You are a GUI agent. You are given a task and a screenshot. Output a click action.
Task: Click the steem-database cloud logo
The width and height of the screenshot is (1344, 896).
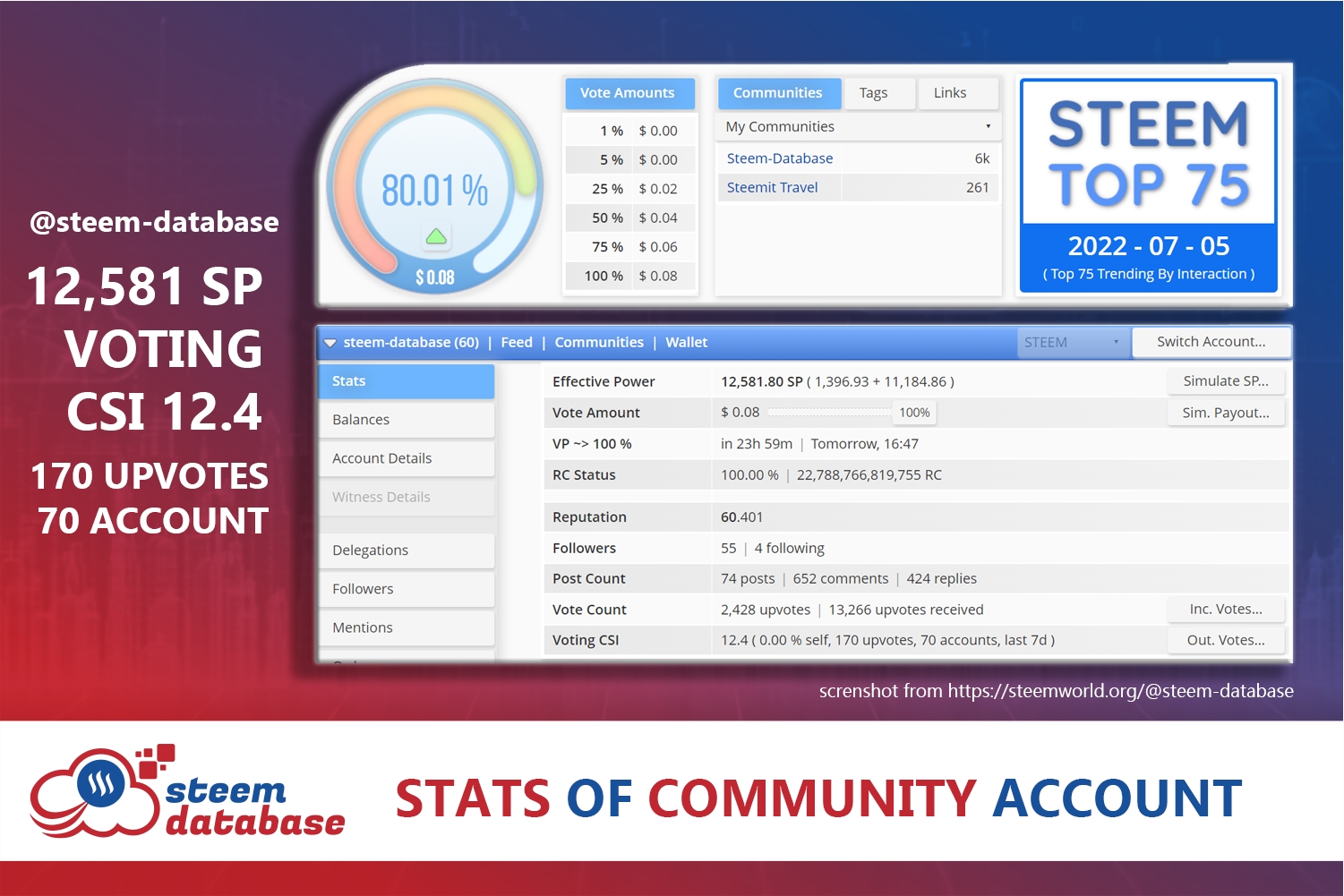click(188, 792)
